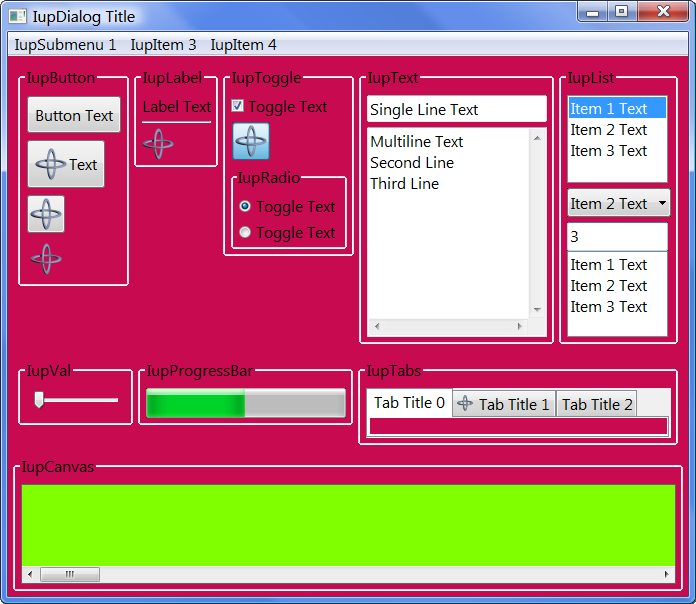Minimize the IupDialog Title window
The width and height of the screenshot is (696, 604).
[x=592, y=12]
